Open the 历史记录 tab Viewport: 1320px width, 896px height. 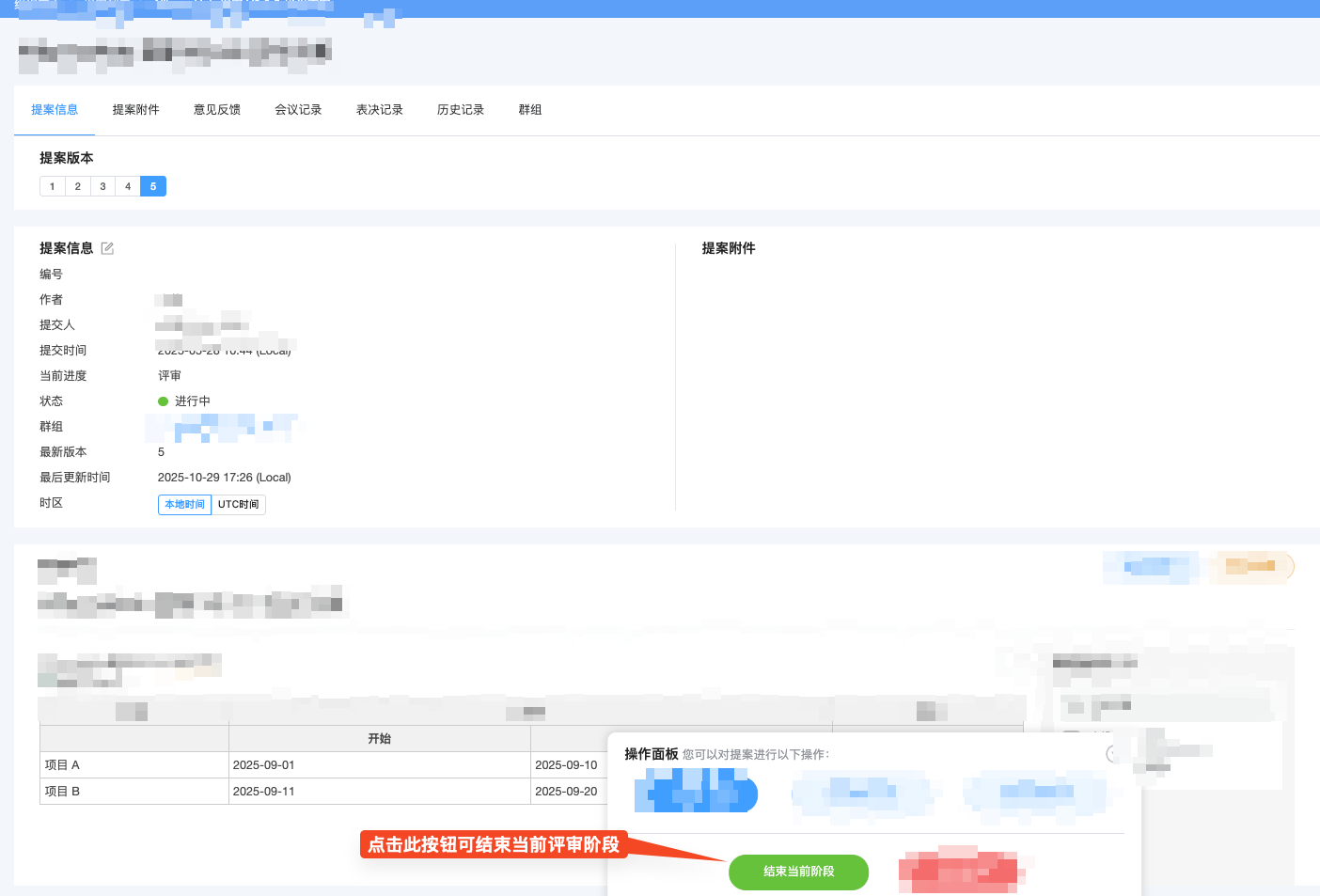coord(460,109)
